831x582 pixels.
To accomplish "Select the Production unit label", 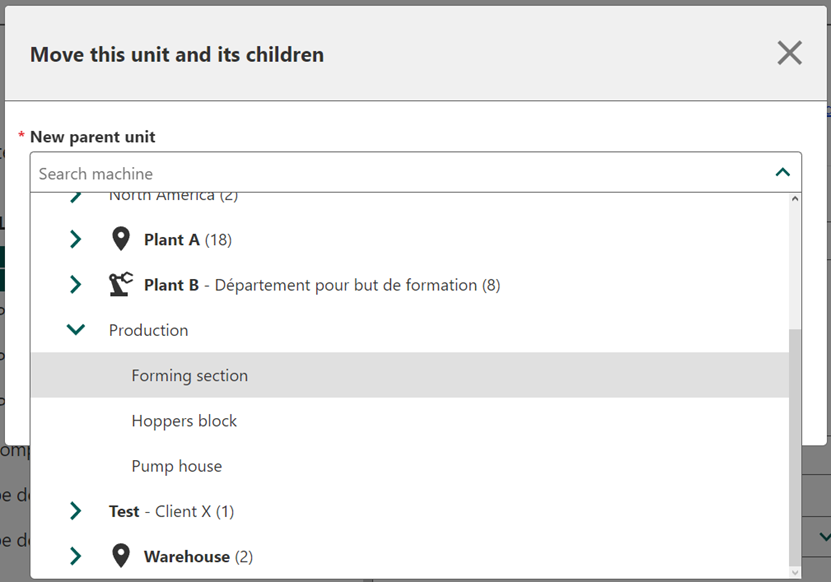I will tap(148, 330).
